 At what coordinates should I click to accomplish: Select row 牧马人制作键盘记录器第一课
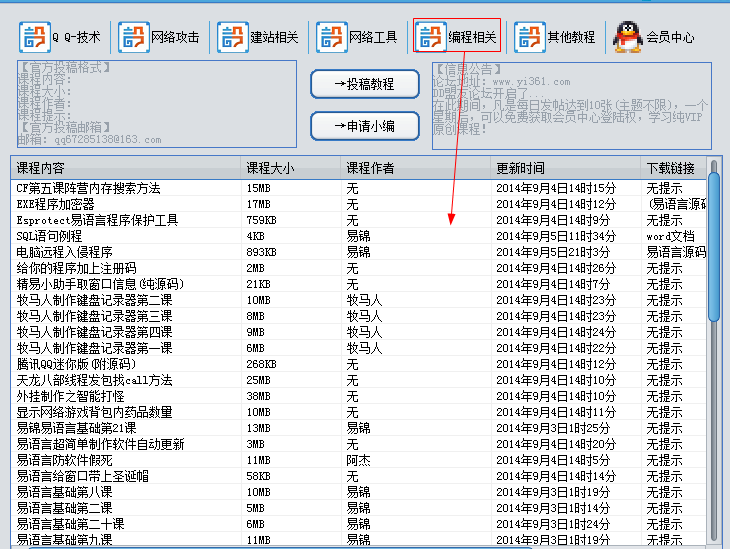click(358, 348)
